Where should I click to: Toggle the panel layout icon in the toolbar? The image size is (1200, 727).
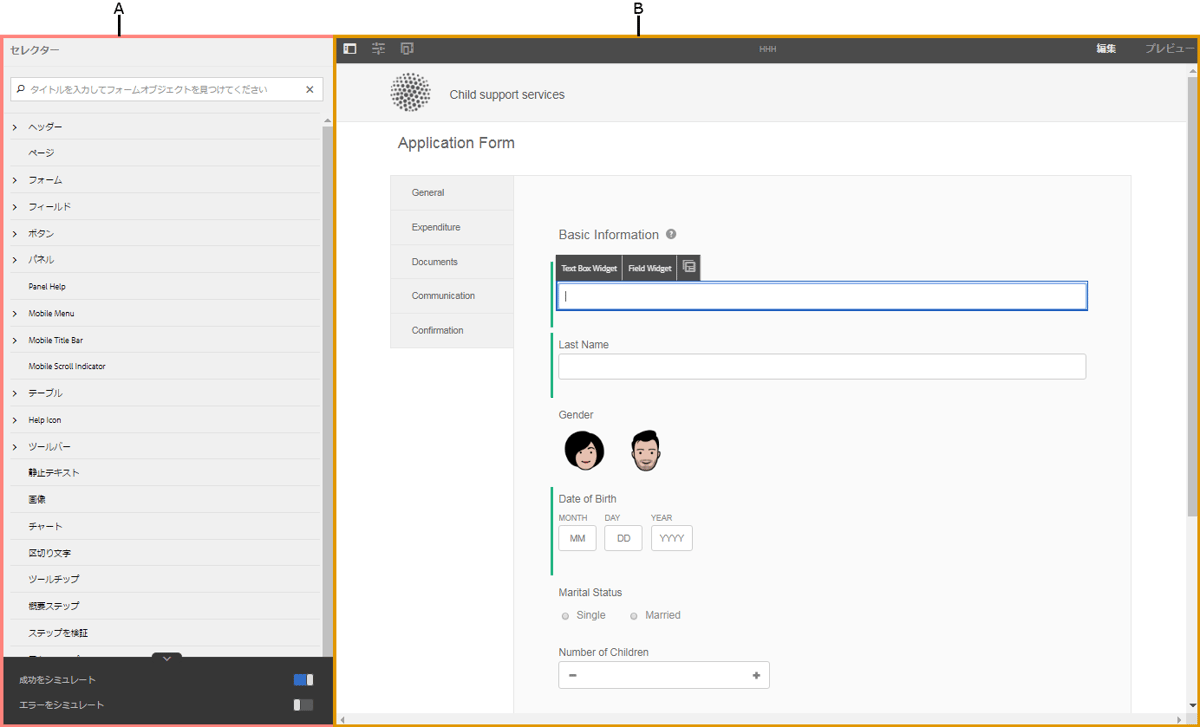[x=349, y=48]
